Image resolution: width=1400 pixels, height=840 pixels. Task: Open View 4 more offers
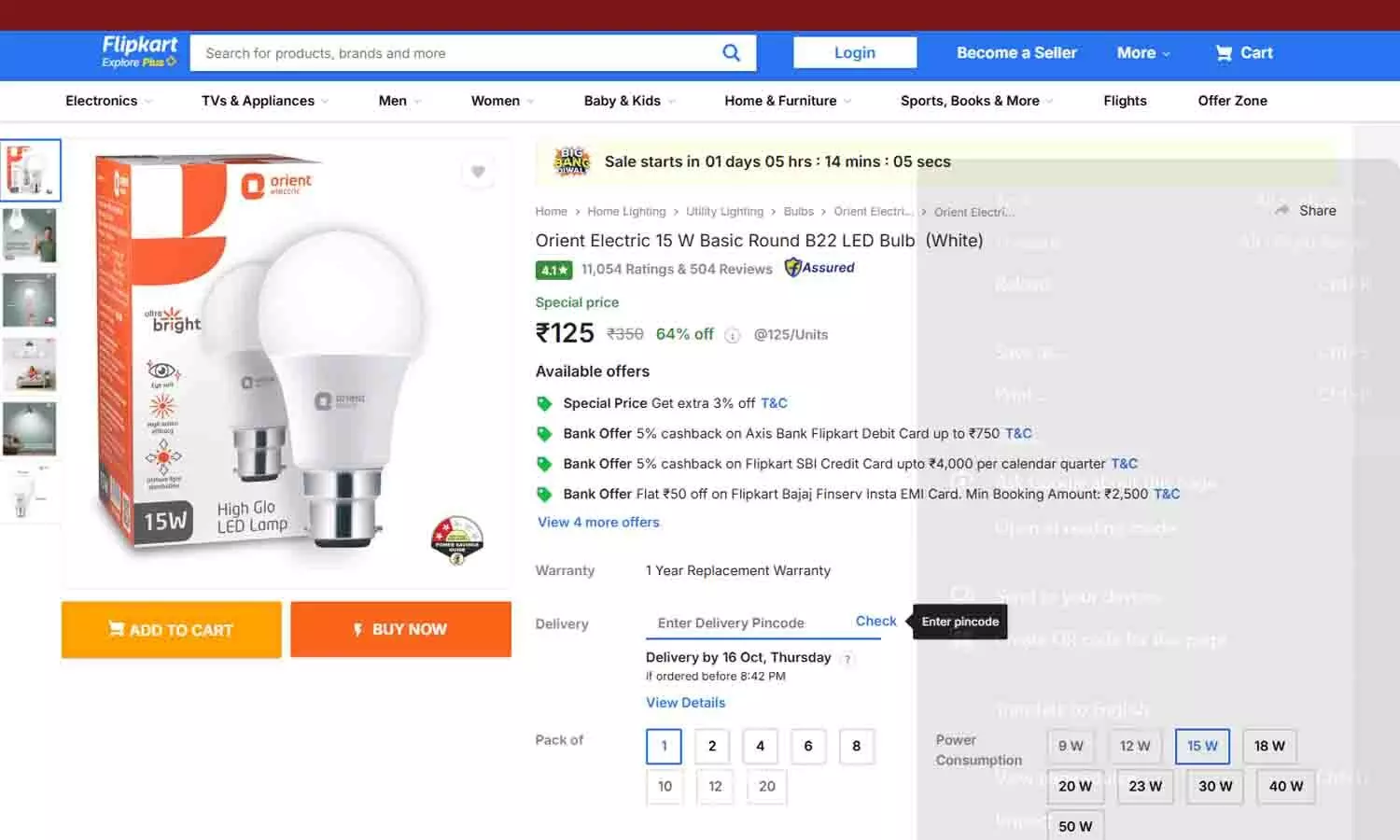click(598, 522)
